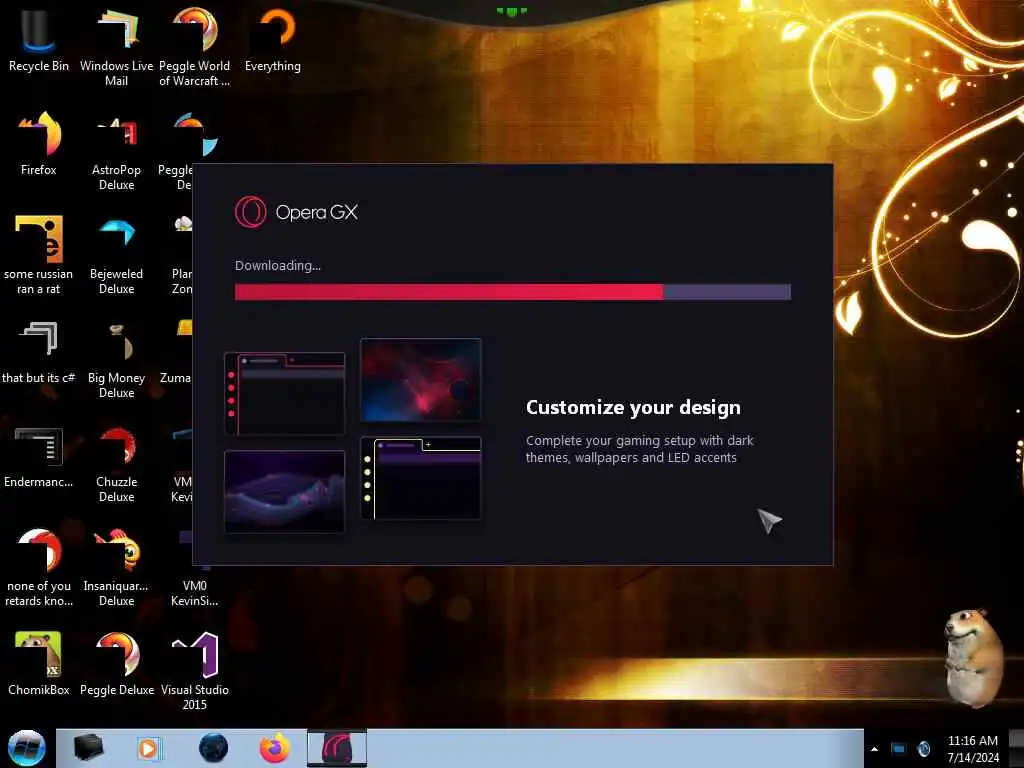Select the Everything desktop shortcut
1024x768 pixels.
pos(273,39)
